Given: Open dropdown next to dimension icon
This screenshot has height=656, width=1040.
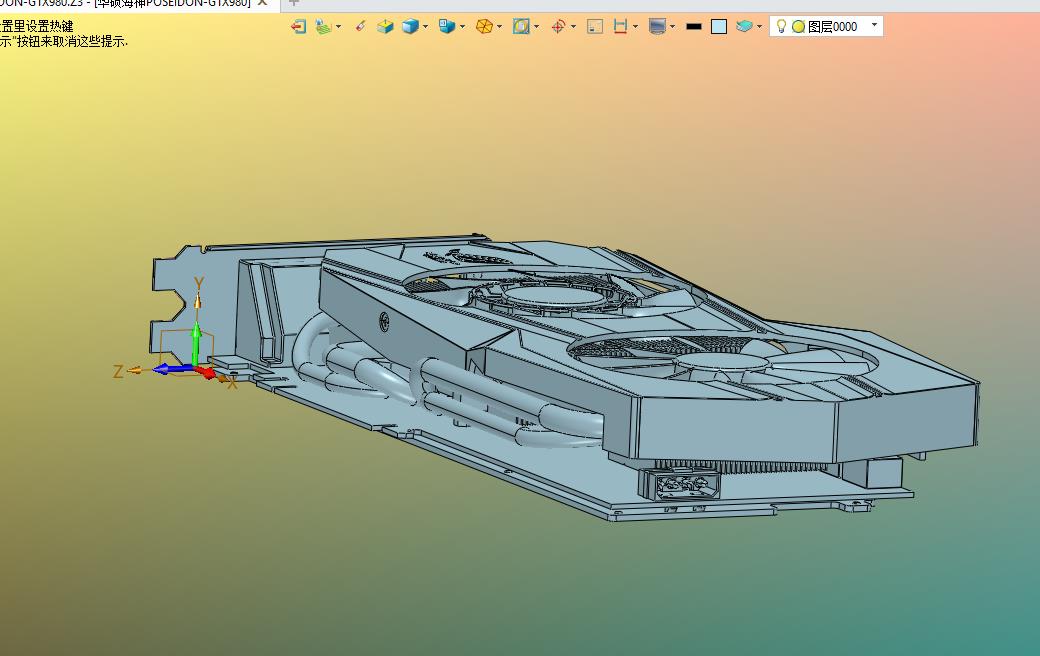Looking at the screenshot, I should tap(635, 27).
